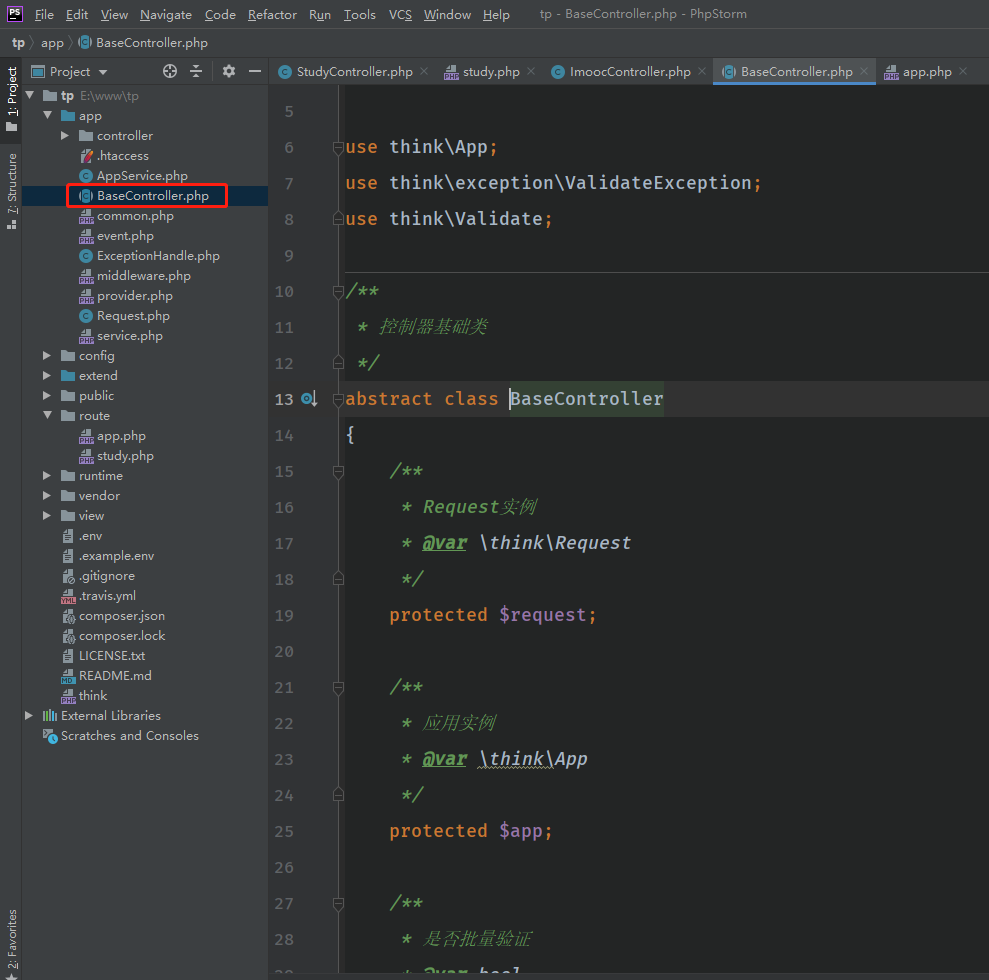Open the Structure tool window
Screen dimensions: 989x980
11,190
